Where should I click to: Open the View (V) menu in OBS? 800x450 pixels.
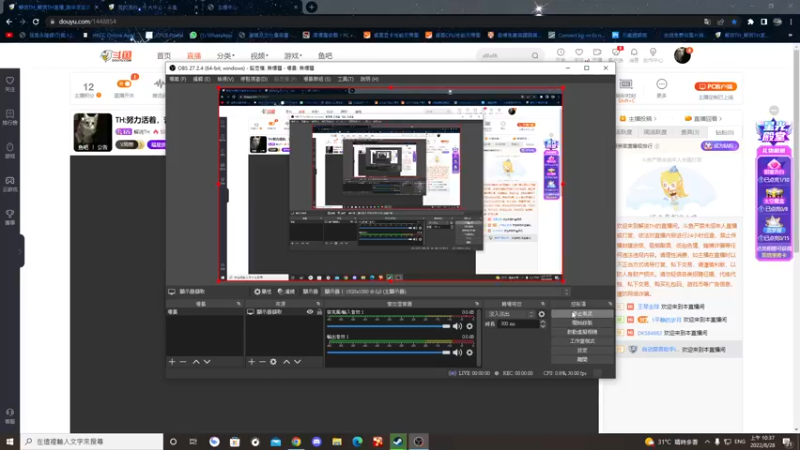tap(226, 79)
